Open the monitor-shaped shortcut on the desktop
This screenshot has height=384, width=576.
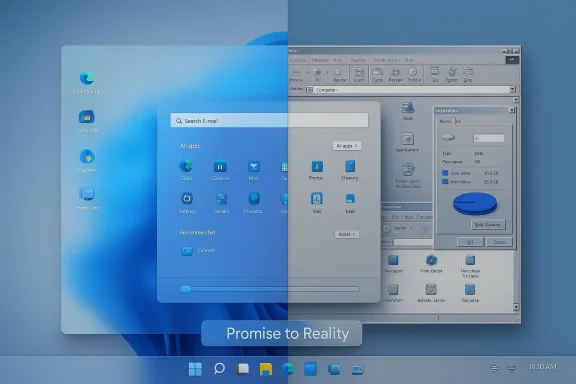pos(87,194)
